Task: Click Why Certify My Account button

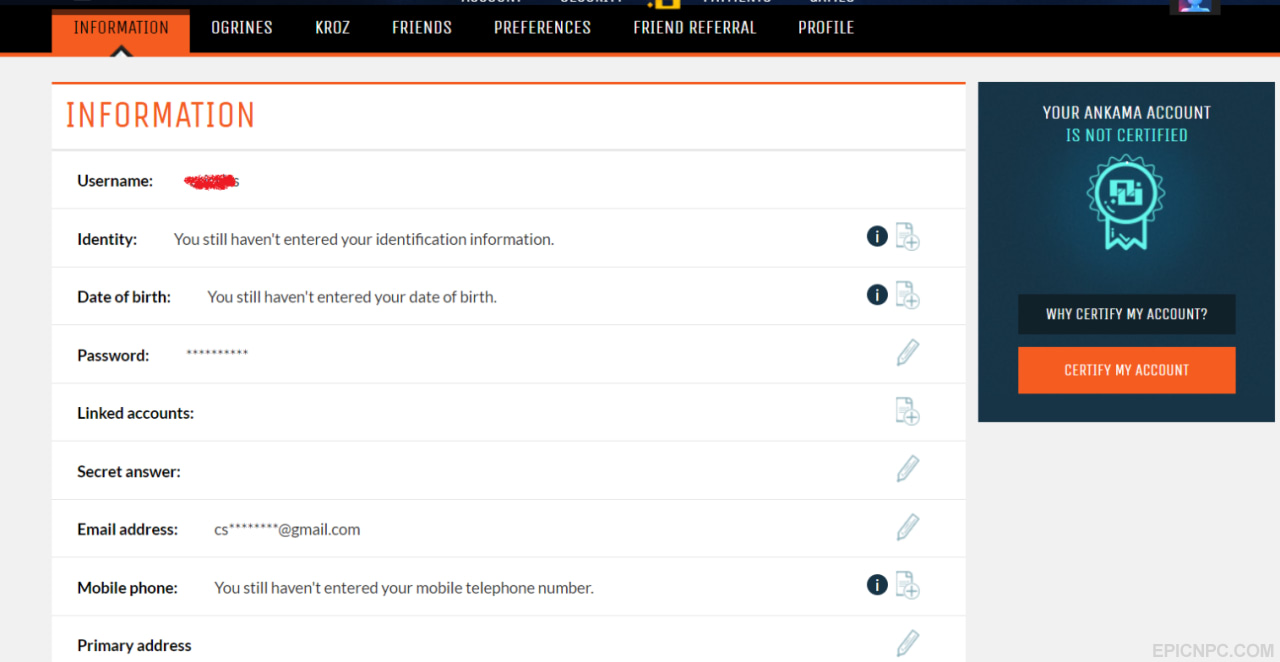Action: click(1127, 314)
